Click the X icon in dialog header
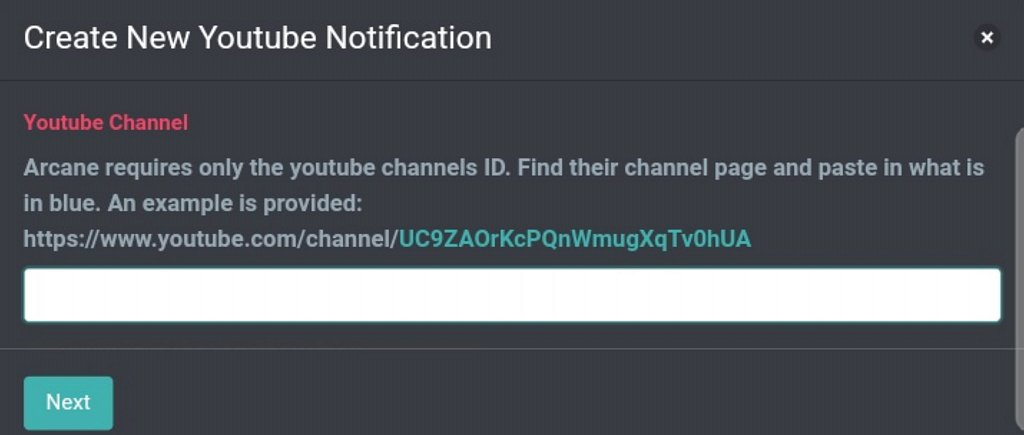 [x=987, y=38]
